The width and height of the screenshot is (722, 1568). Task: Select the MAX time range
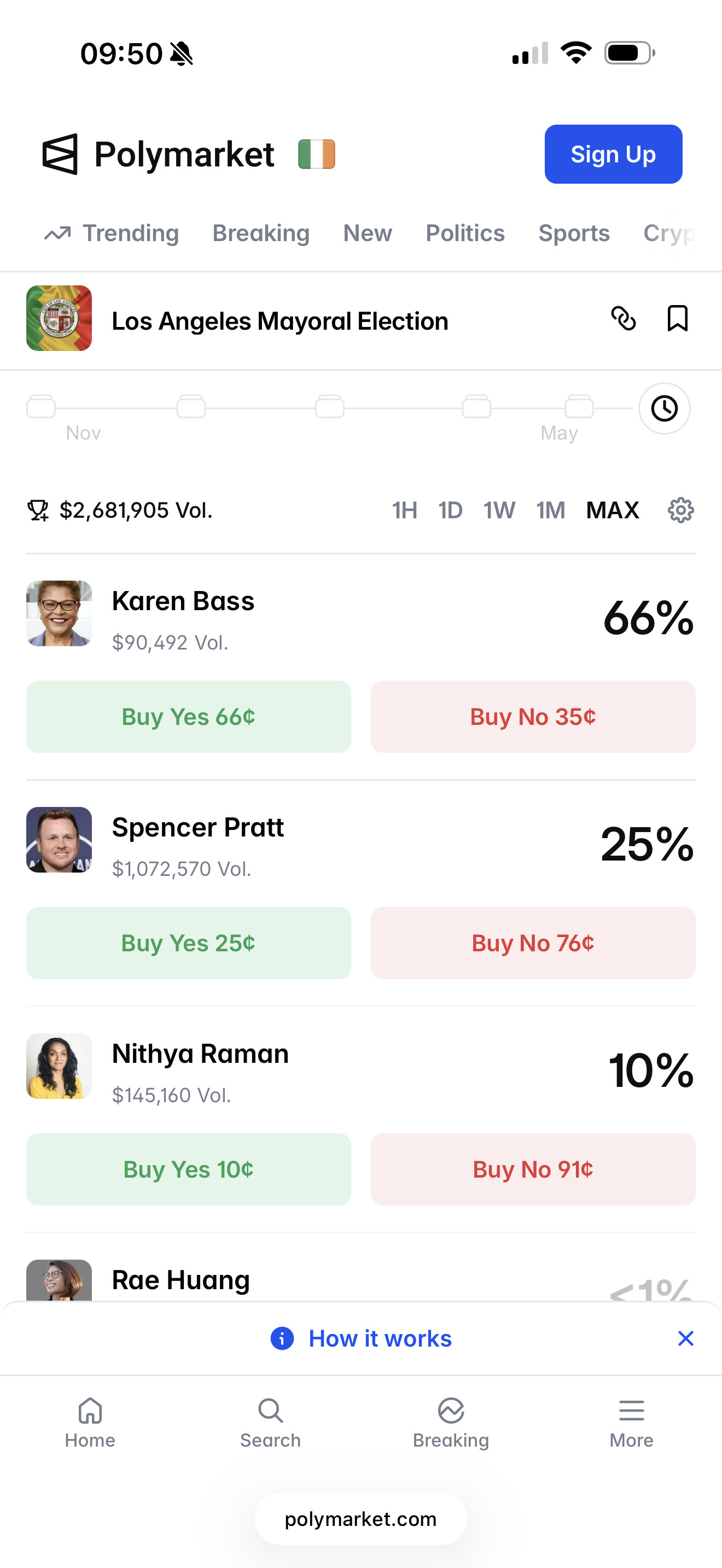click(613, 510)
